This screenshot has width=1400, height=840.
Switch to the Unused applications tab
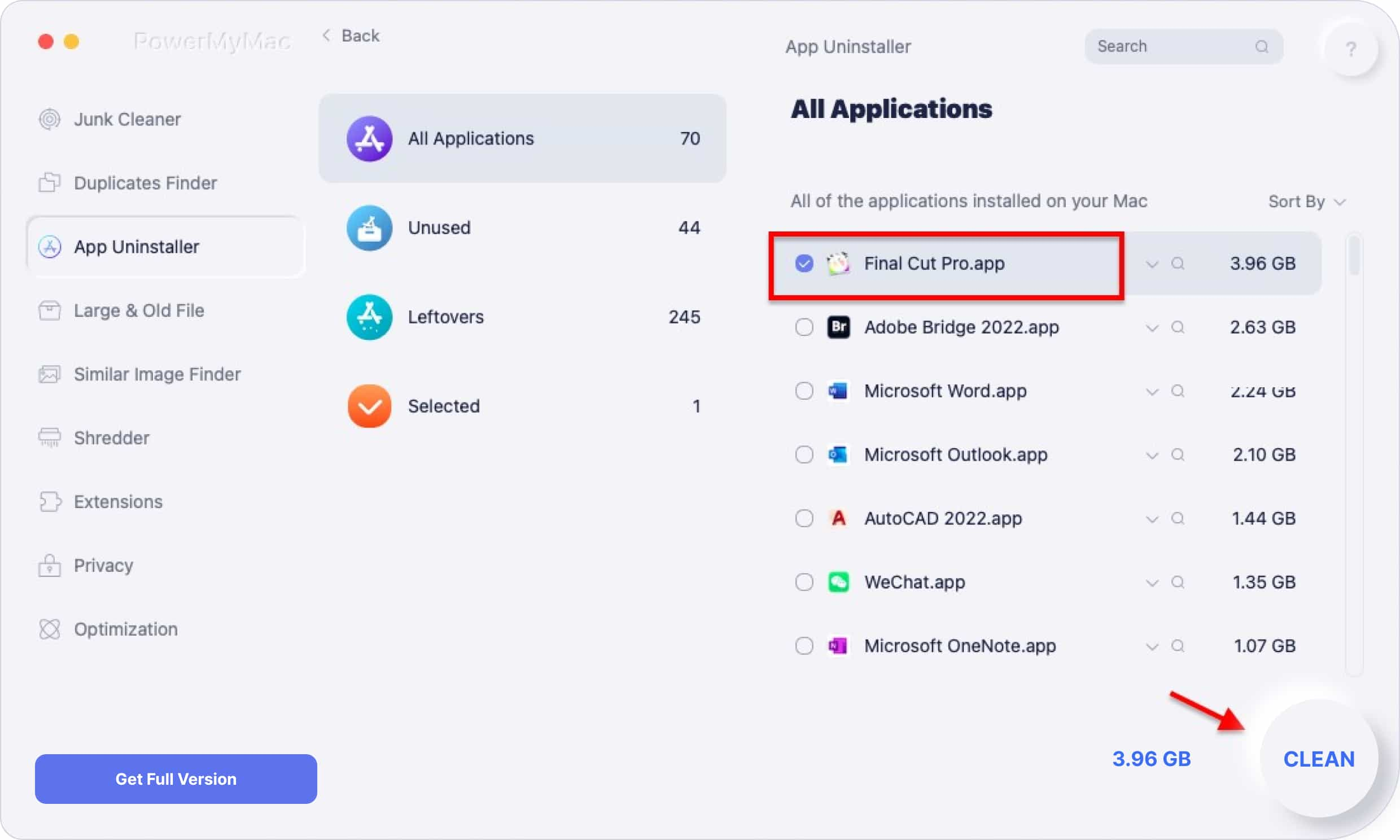(521, 227)
